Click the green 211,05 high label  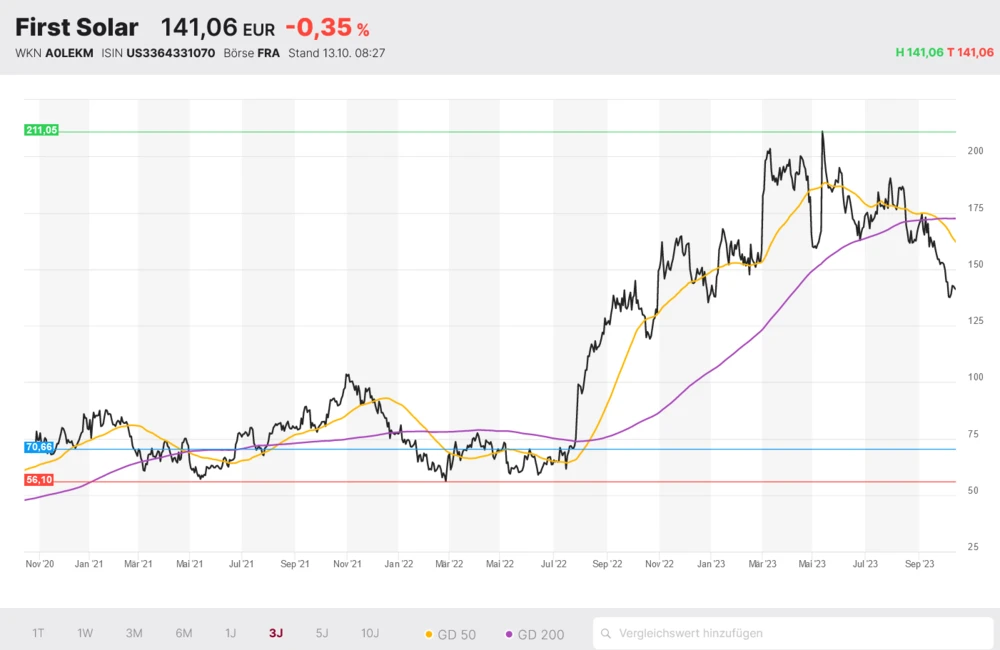(42, 130)
